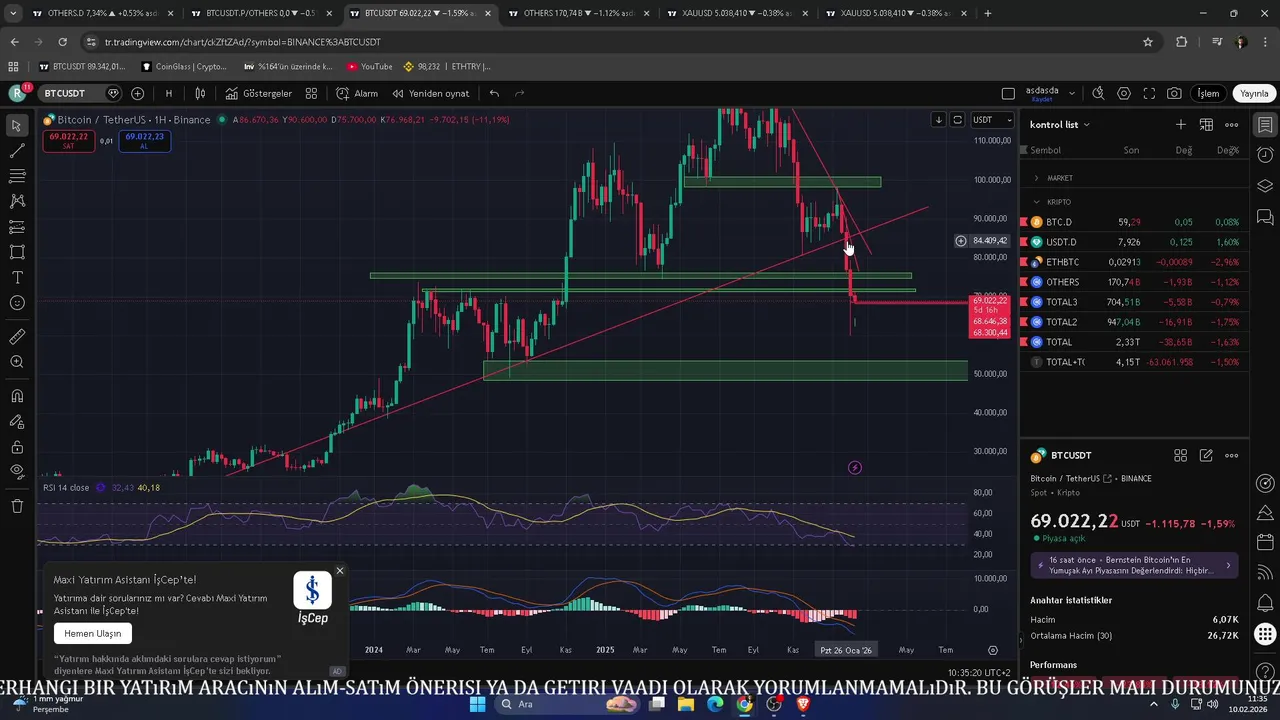This screenshot has height=720, width=1280.
Task: Open the indicator templates grid icon
Action: [x=311, y=93]
